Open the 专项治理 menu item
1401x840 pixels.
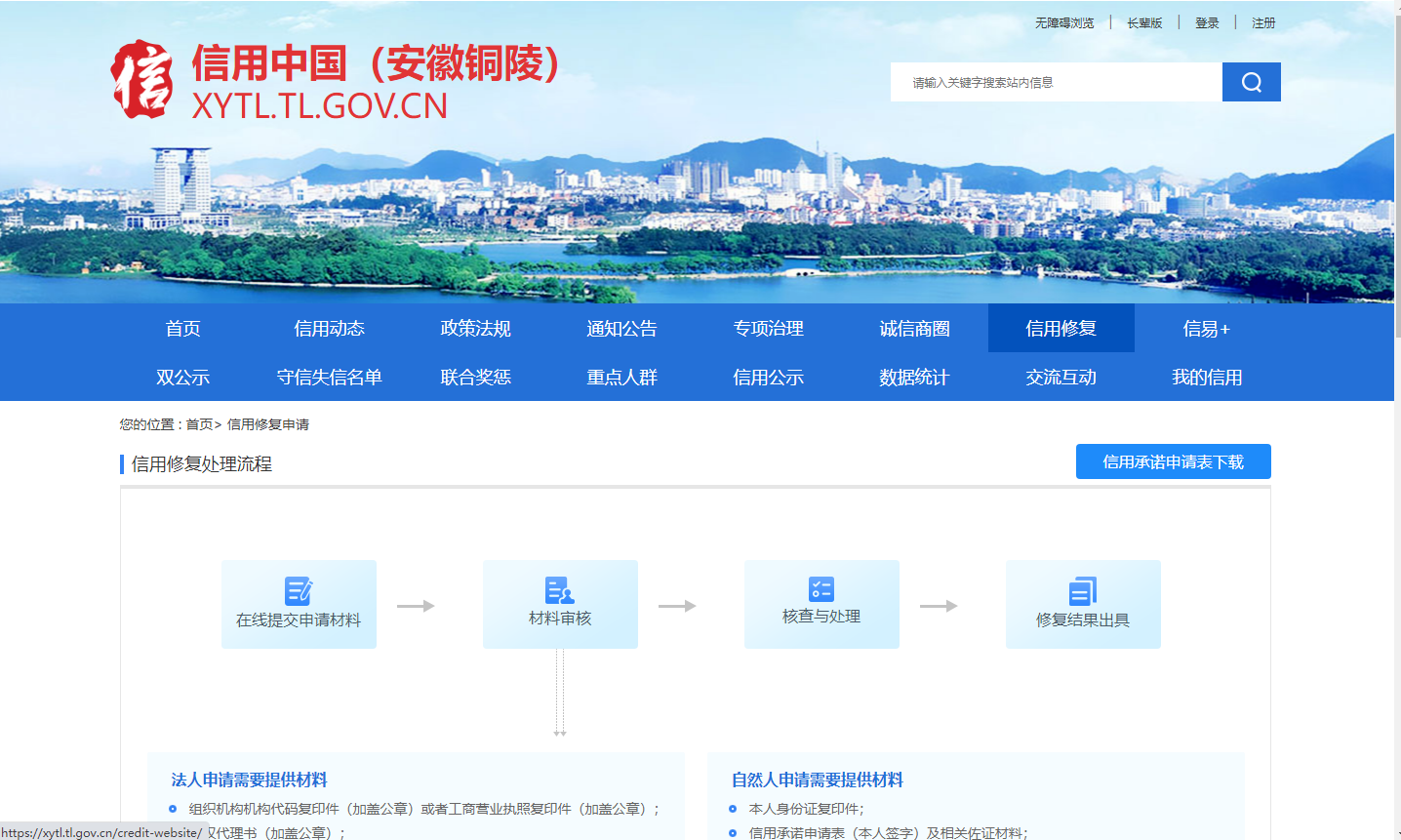pos(769,328)
